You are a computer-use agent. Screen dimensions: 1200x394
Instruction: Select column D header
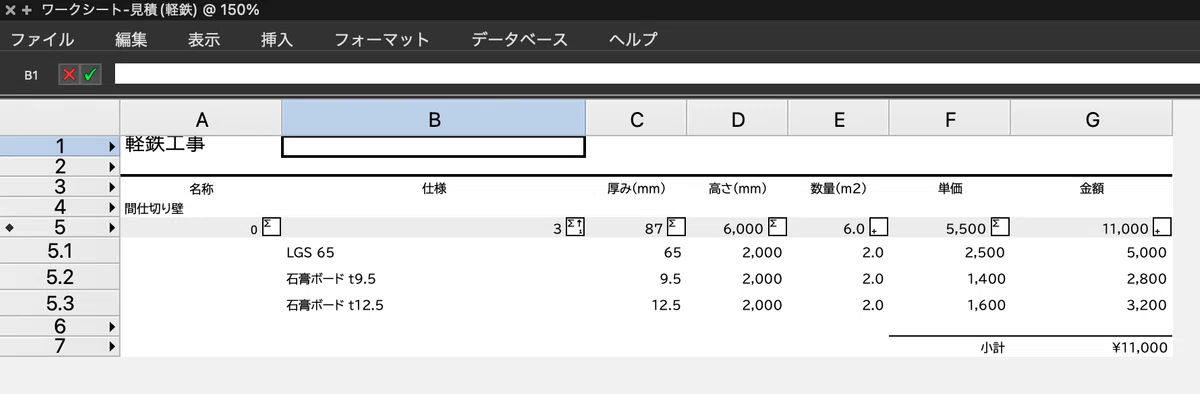click(x=737, y=118)
